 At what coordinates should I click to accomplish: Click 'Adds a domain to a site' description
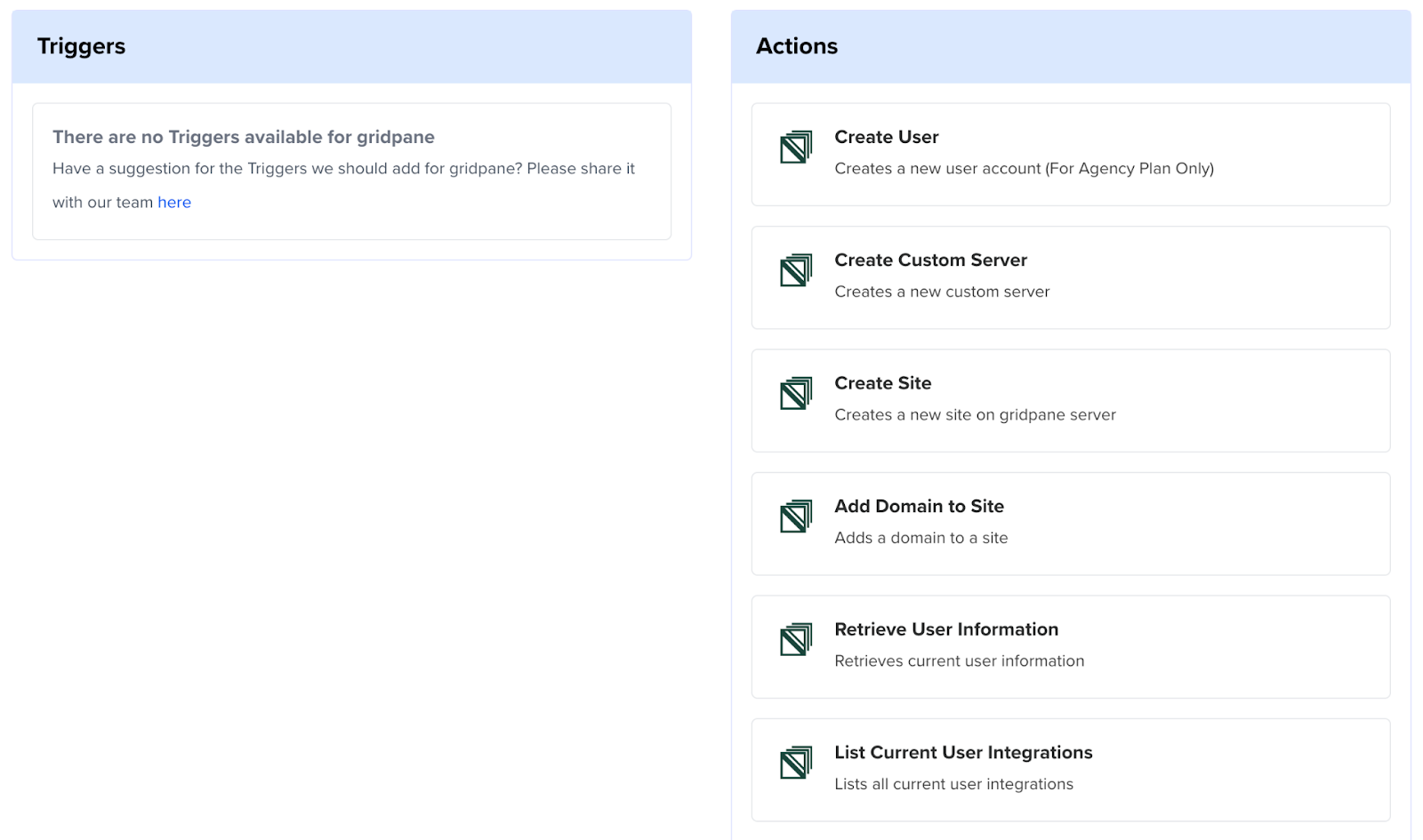(x=921, y=538)
